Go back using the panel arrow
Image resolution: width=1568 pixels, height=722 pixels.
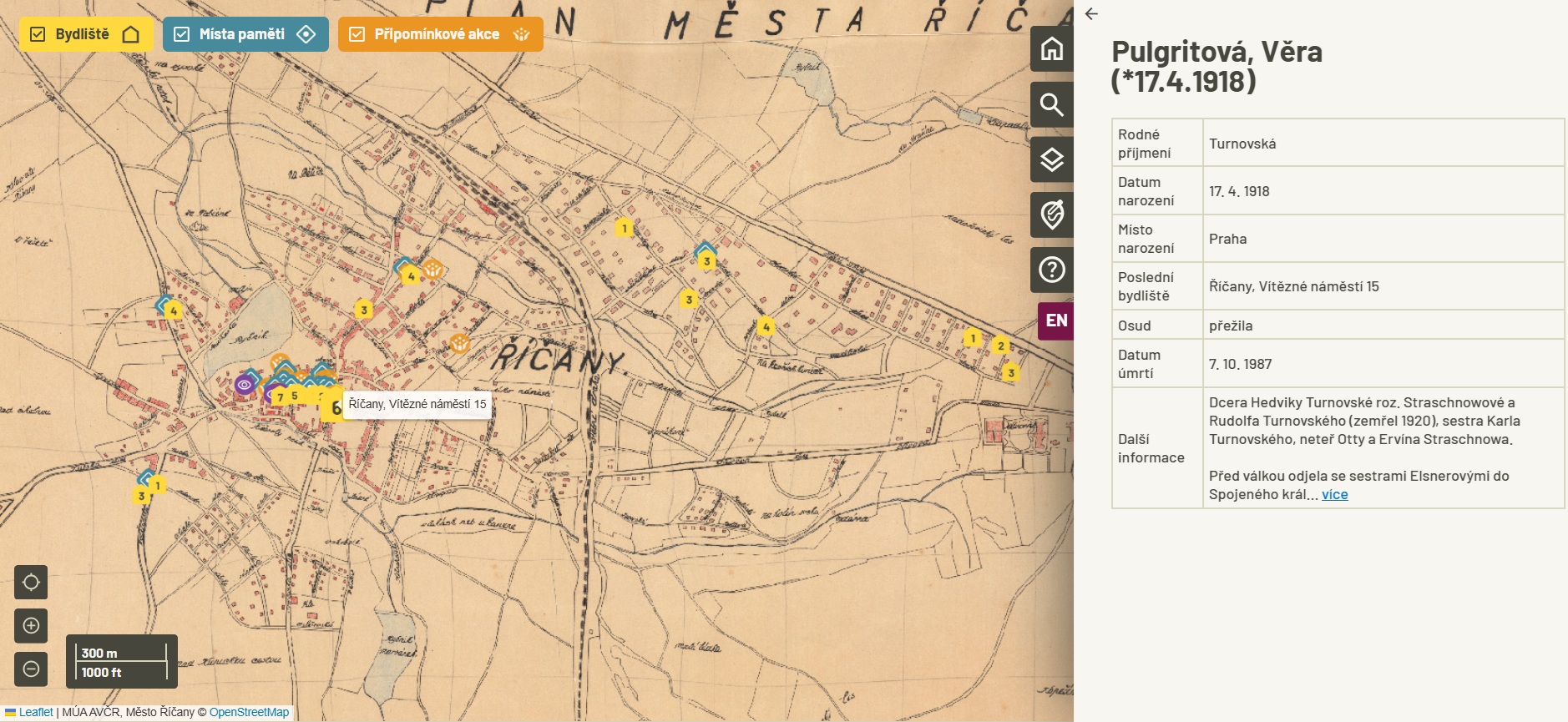[1091, 14]
